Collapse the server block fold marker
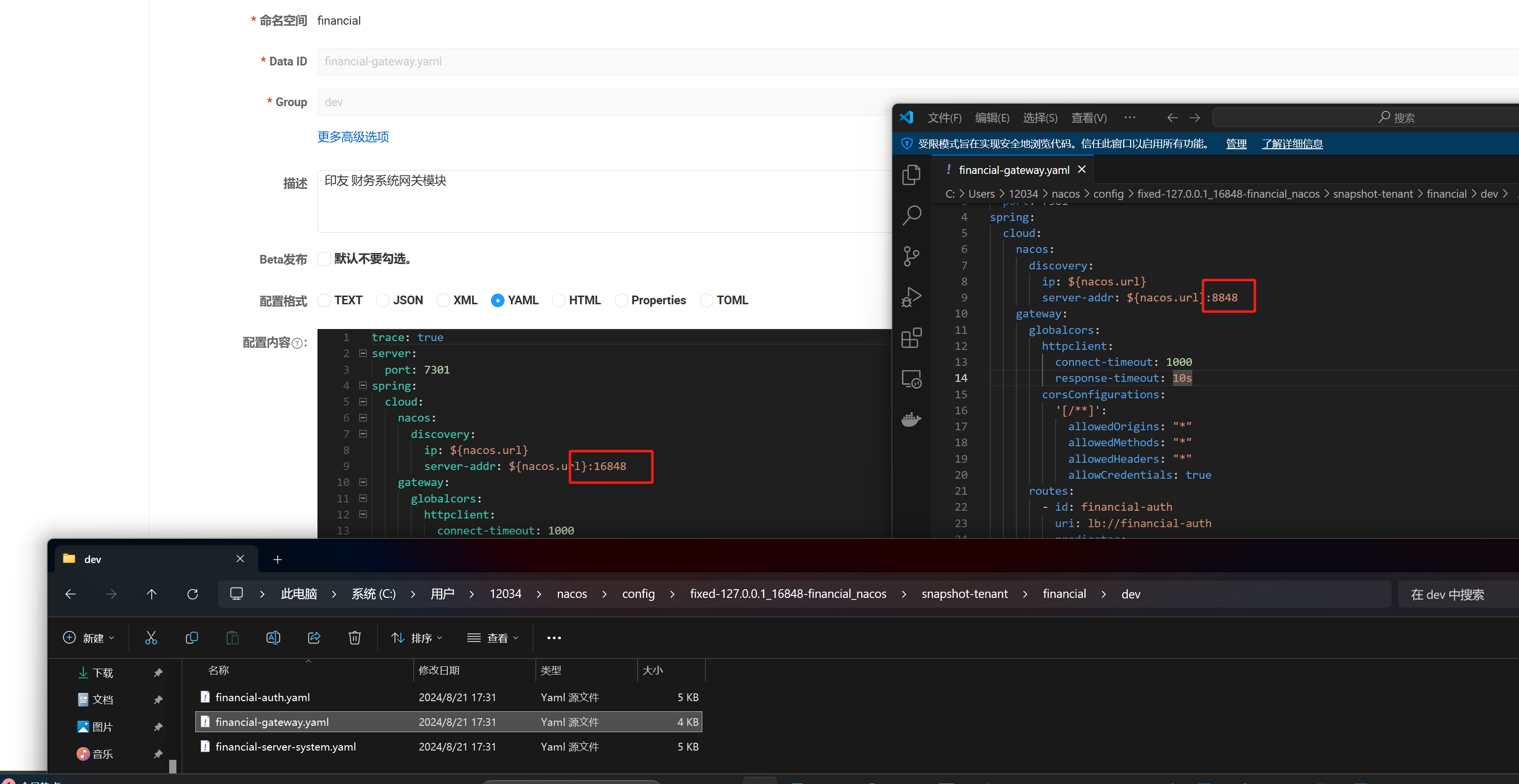 363,353
